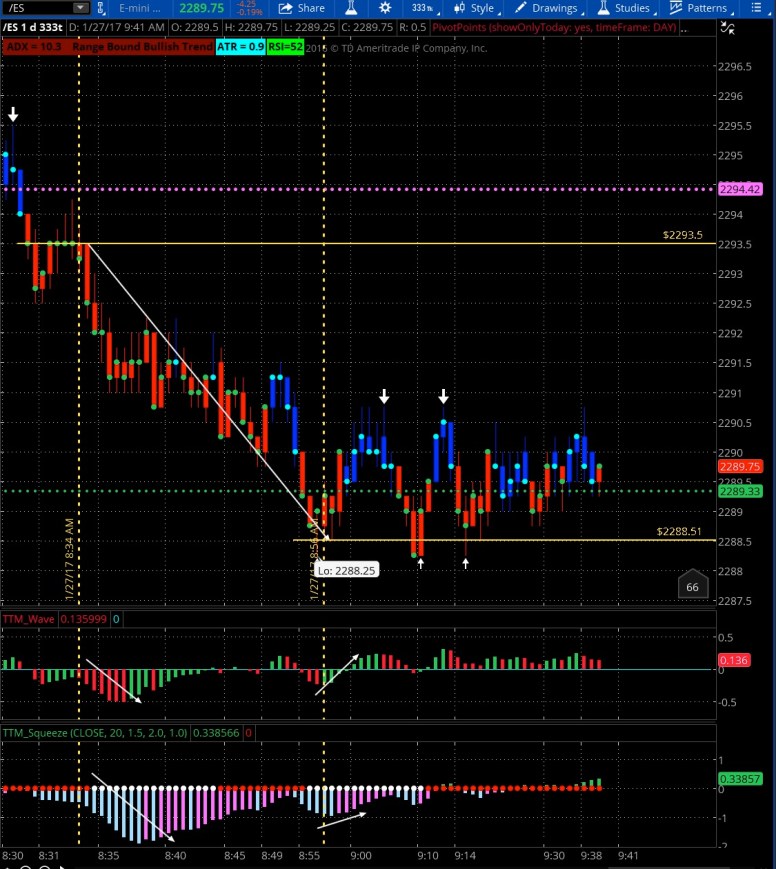Click the red 0.136 TTM_Wave value bubble
The width and height of the screenshot is (776, 869).
pos(734,660)
